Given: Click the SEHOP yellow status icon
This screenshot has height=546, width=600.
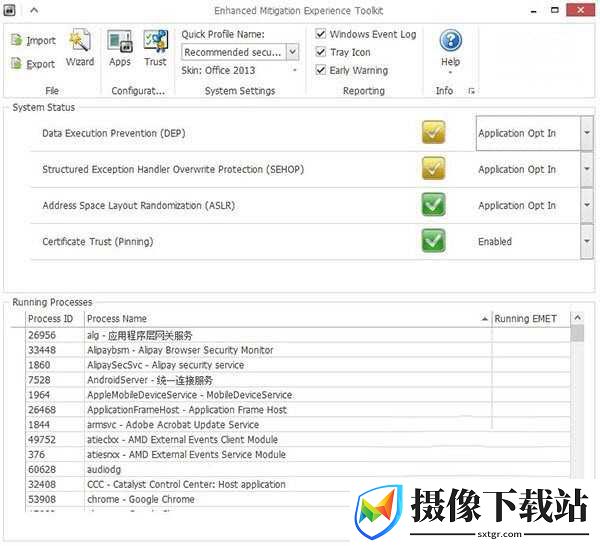Looking at the screenshot, I should tap(433, 168).
